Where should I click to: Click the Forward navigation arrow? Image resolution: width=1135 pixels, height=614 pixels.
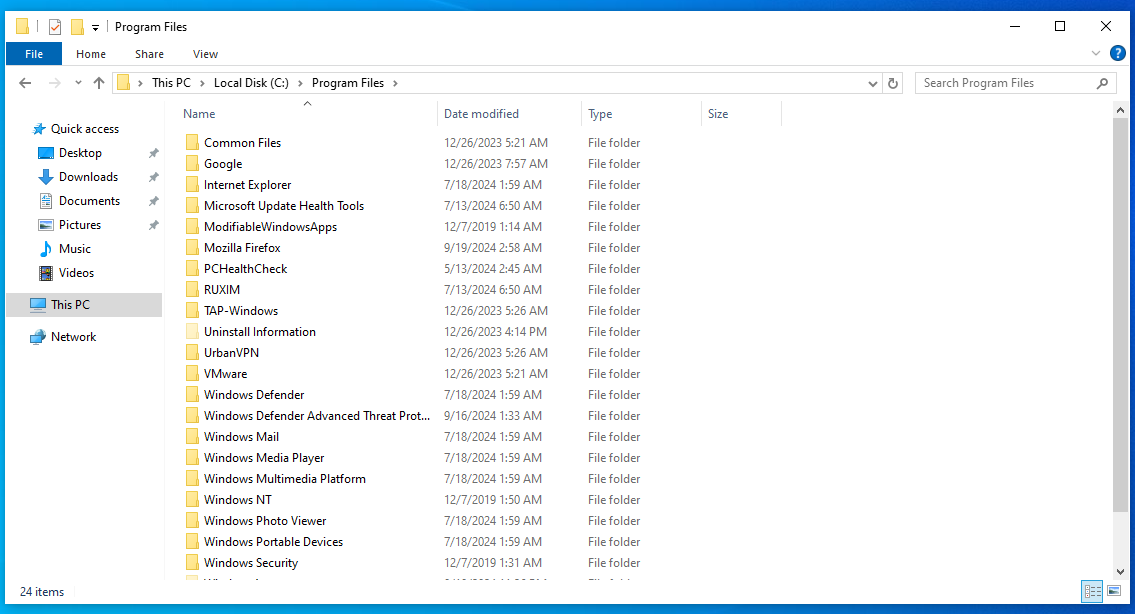pos(54,83)
